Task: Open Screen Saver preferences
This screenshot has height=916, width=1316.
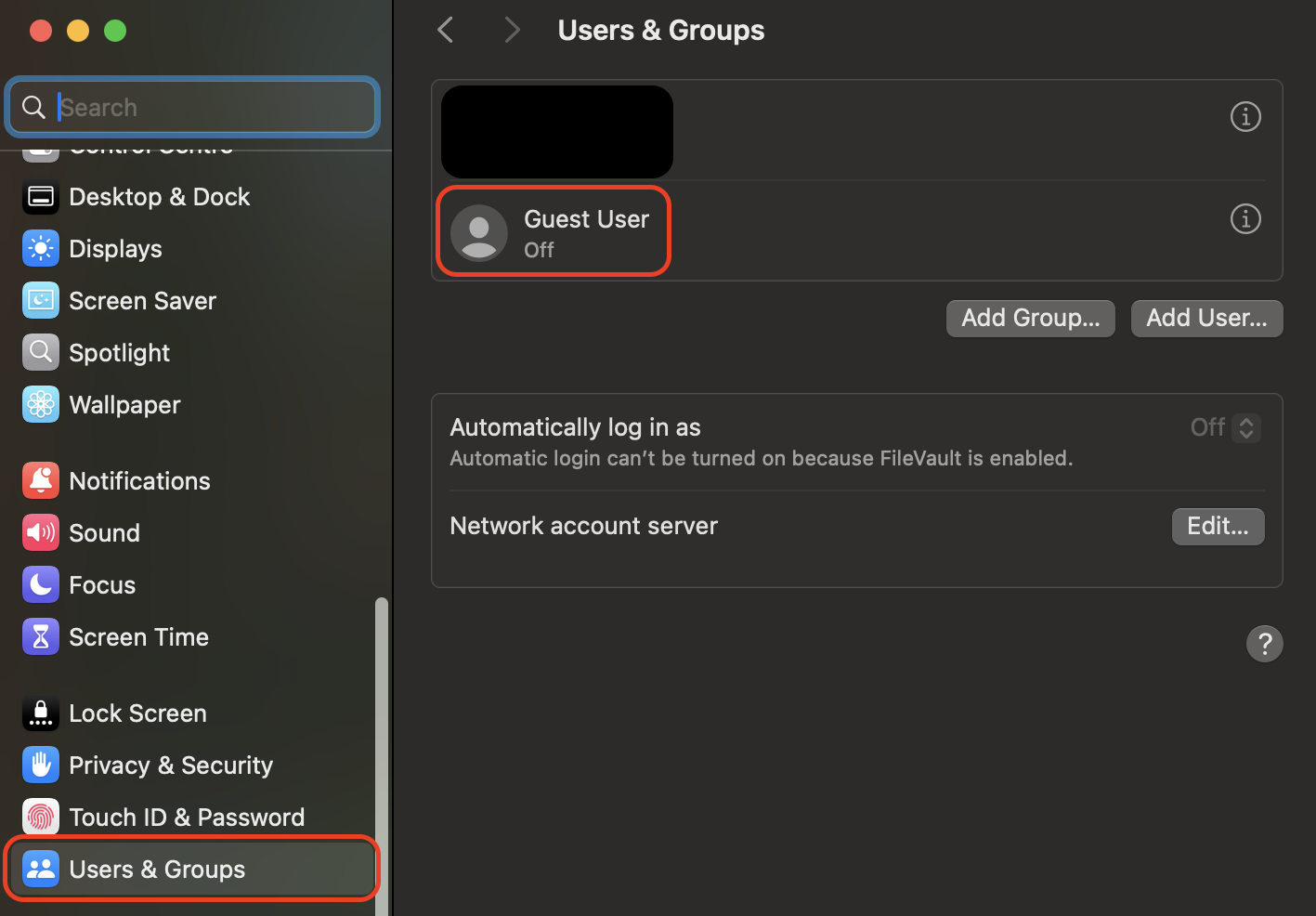Action: coord(142,300)
